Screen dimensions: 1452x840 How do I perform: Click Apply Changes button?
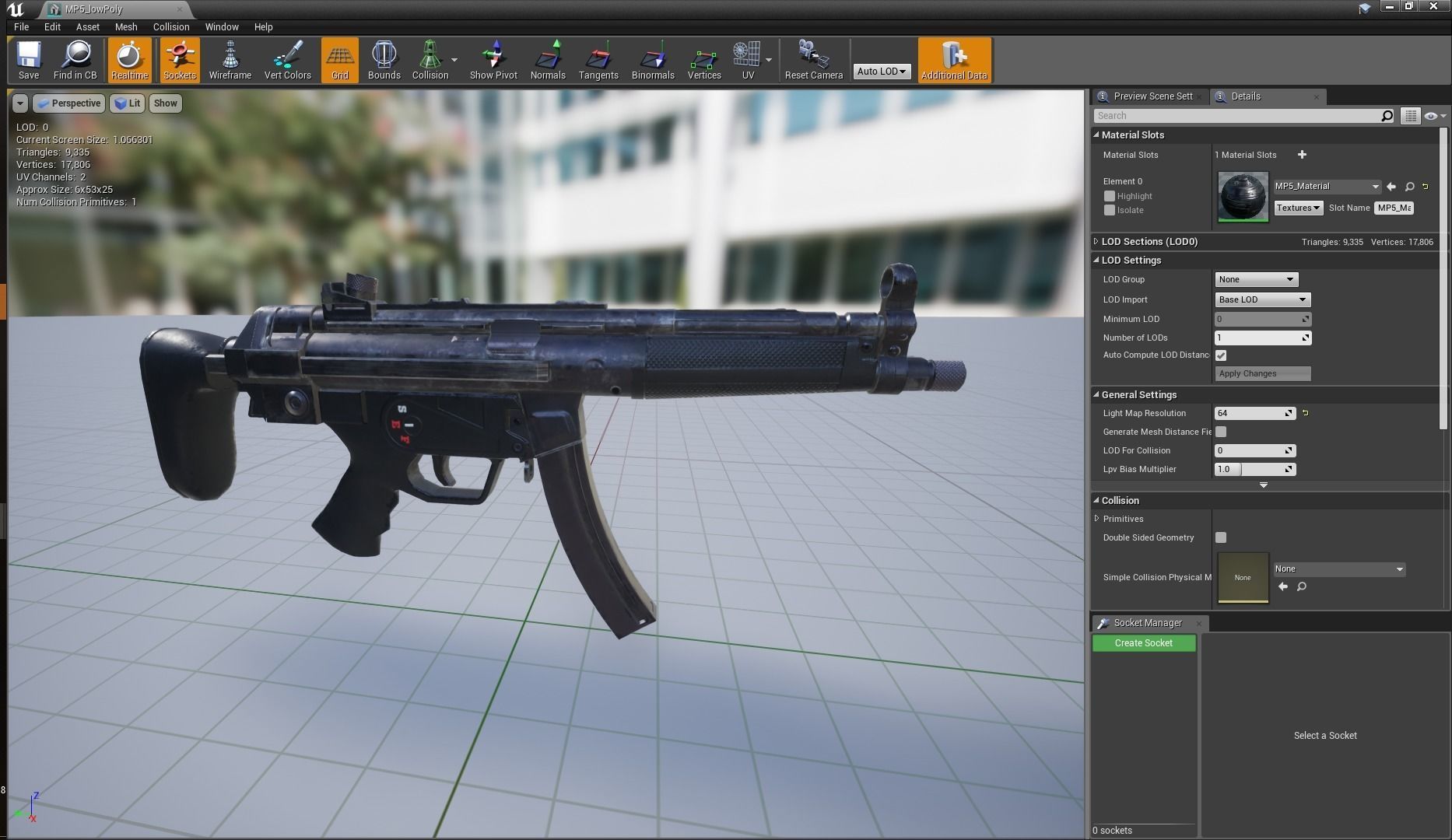point(1262,373)
